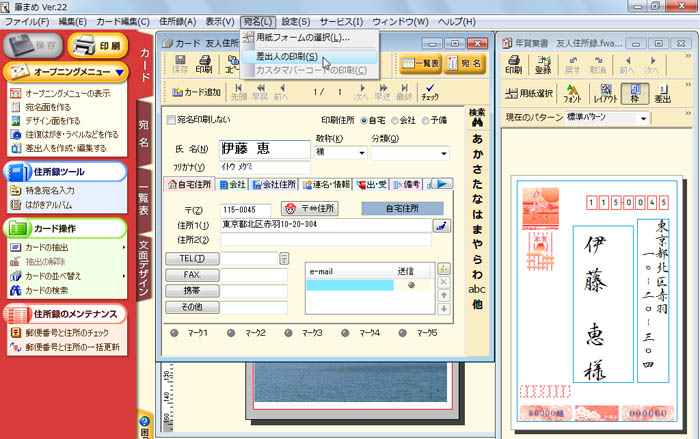The height and width of the screenshot is (439, 700).
Task: Switch to the 連名・情報 tab
Action: [326, 184]
